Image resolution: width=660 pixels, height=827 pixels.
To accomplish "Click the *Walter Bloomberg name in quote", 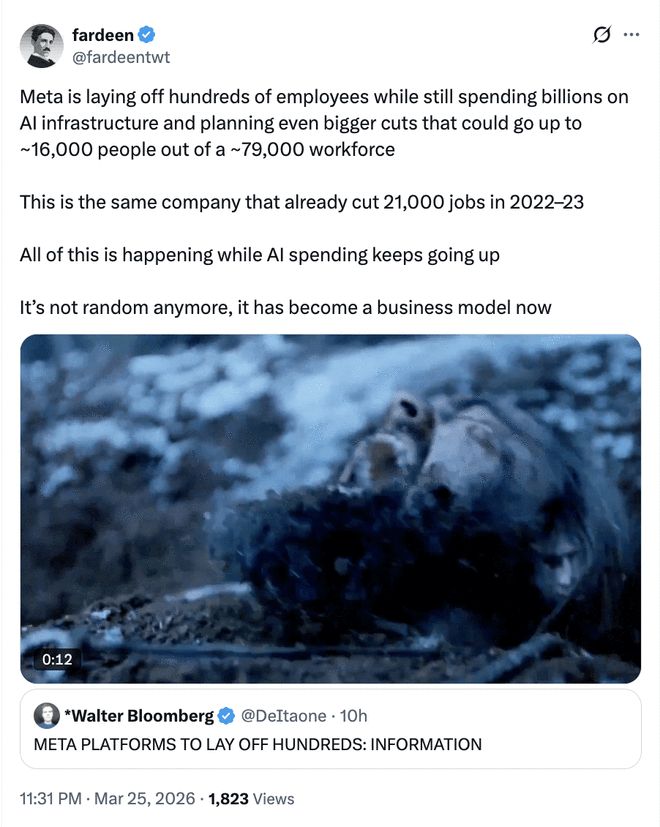I will [138, 715].
